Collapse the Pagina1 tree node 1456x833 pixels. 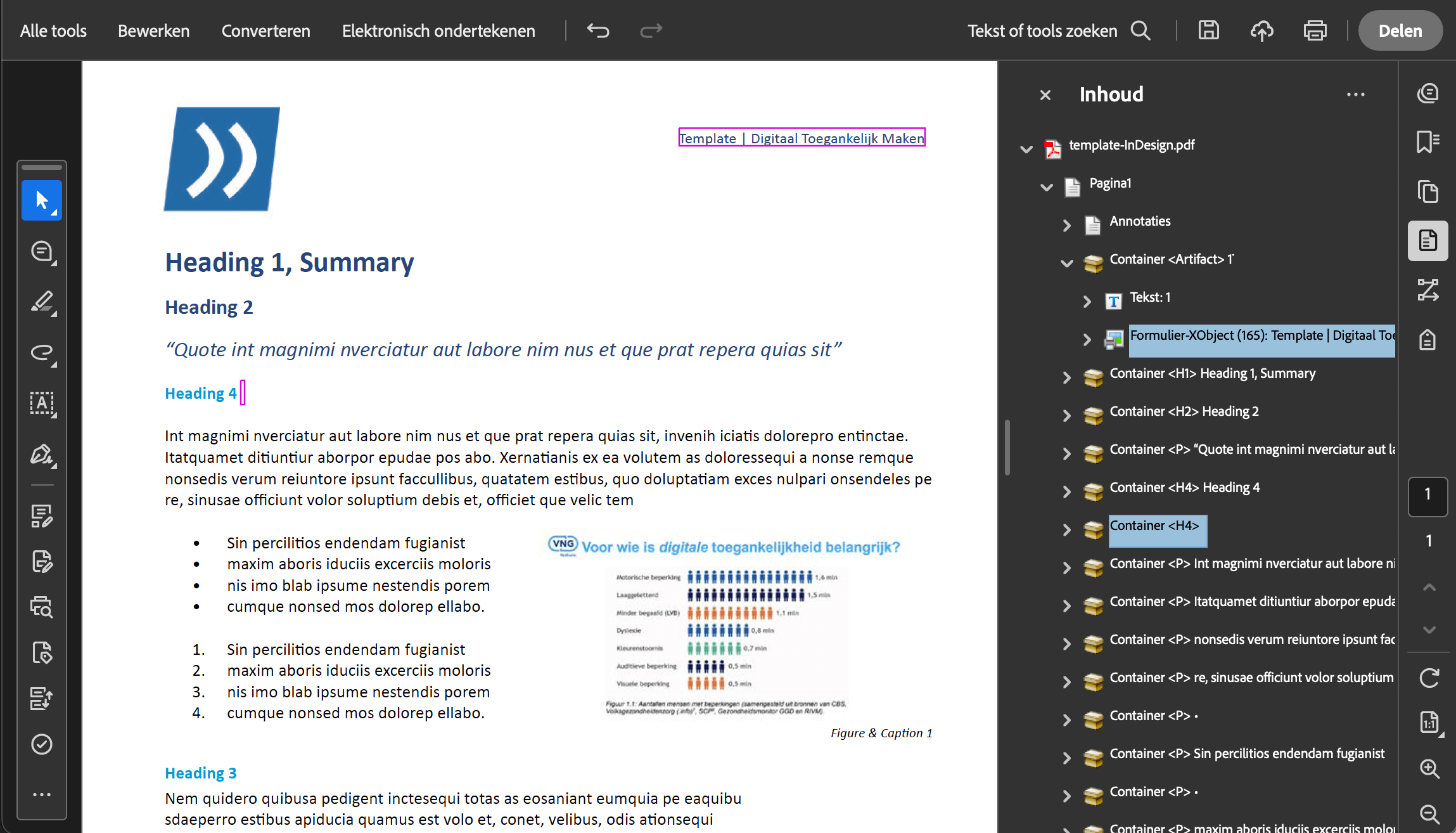click(x=1047, y=187)
